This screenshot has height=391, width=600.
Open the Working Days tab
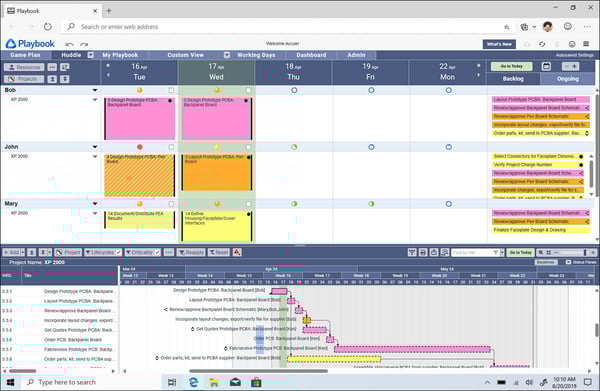tap(256, 55)
